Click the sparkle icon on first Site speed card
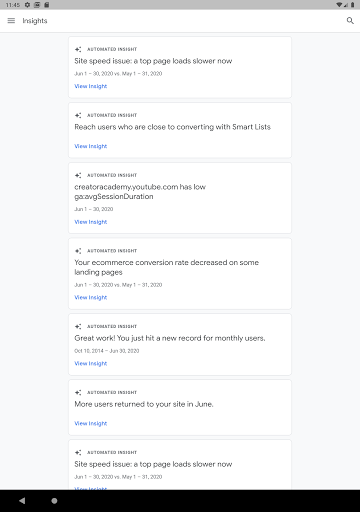 coord(78,49)
